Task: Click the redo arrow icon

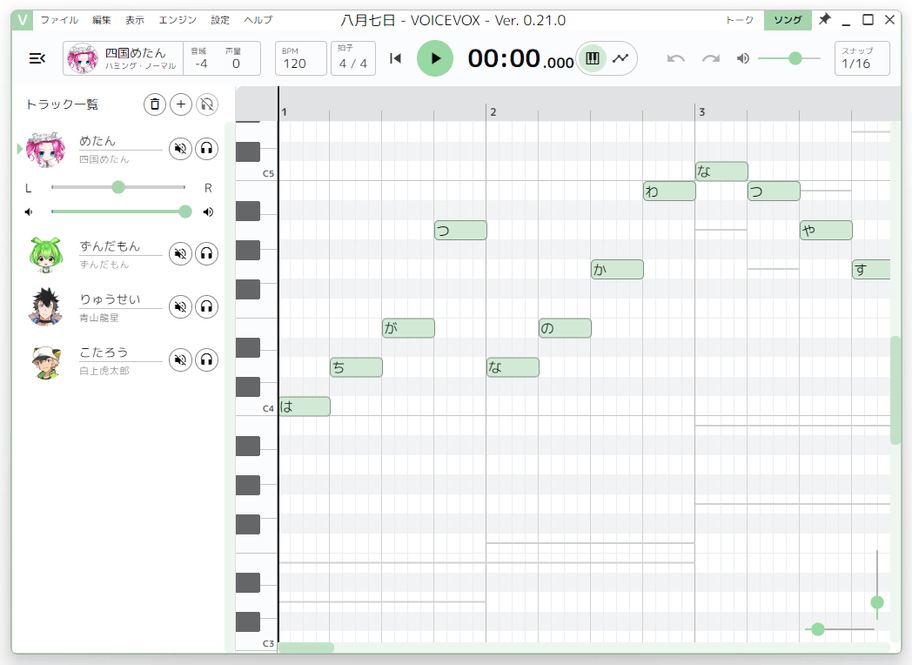Action: pyautogui.click(x=711, y=58)
